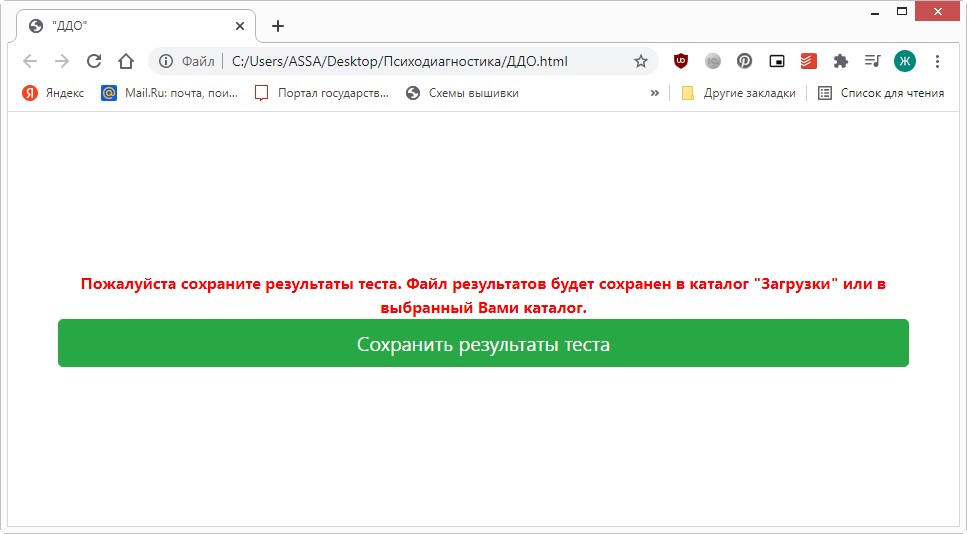Click the Сохранить результаты теста button

coord(483,344)
